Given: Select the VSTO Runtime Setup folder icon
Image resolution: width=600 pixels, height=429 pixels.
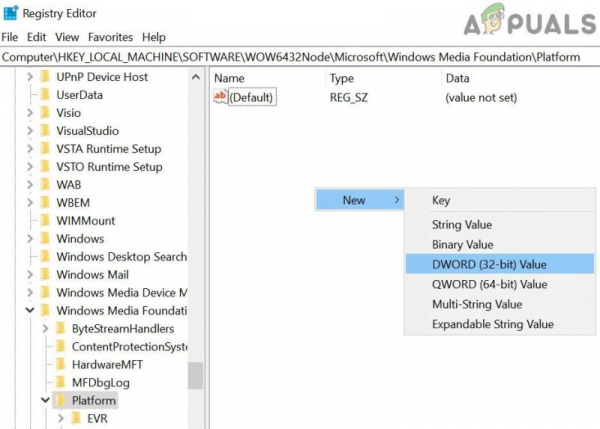Looking at the screenshot, I should (45, 166).
